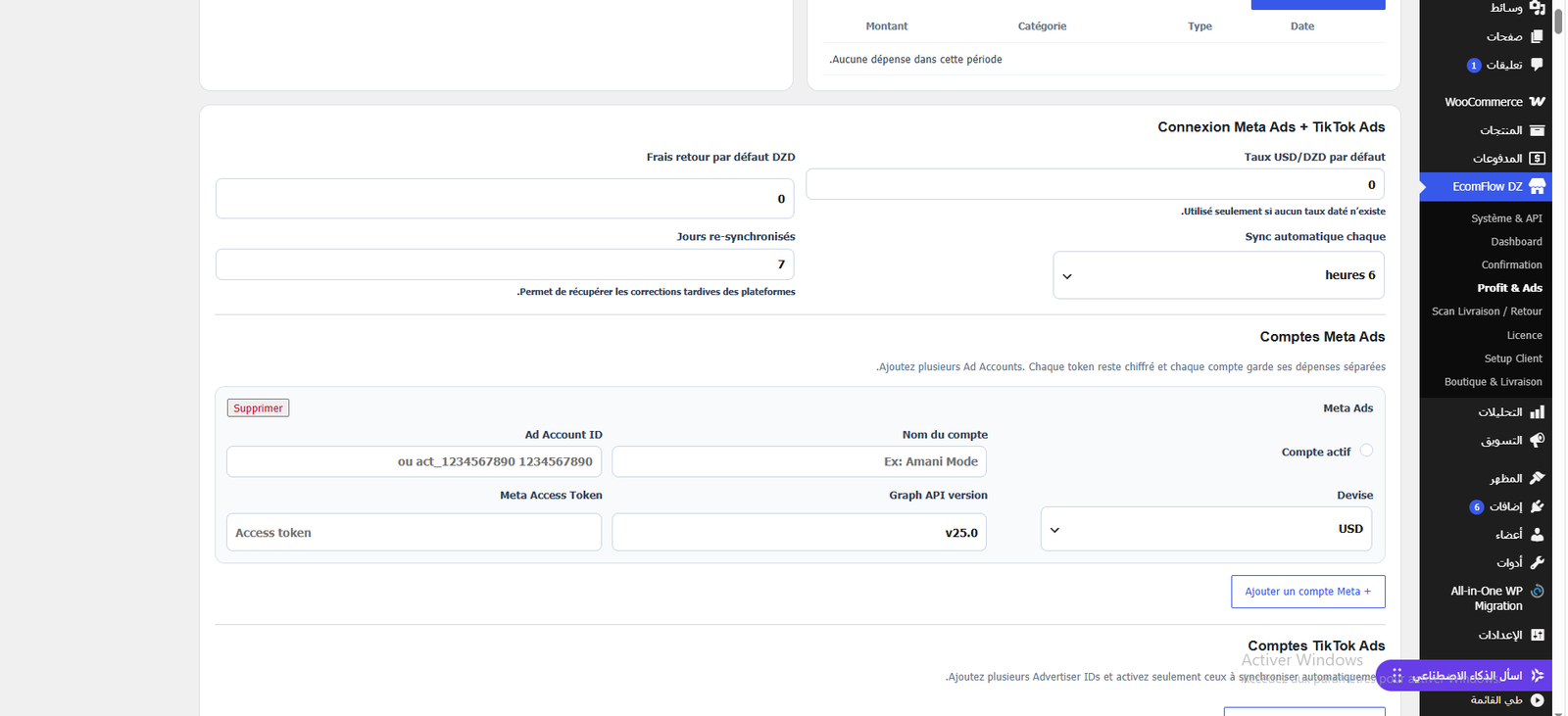
Task: Focus the Jours re-synchronisés field
Action: coord(505,264)
